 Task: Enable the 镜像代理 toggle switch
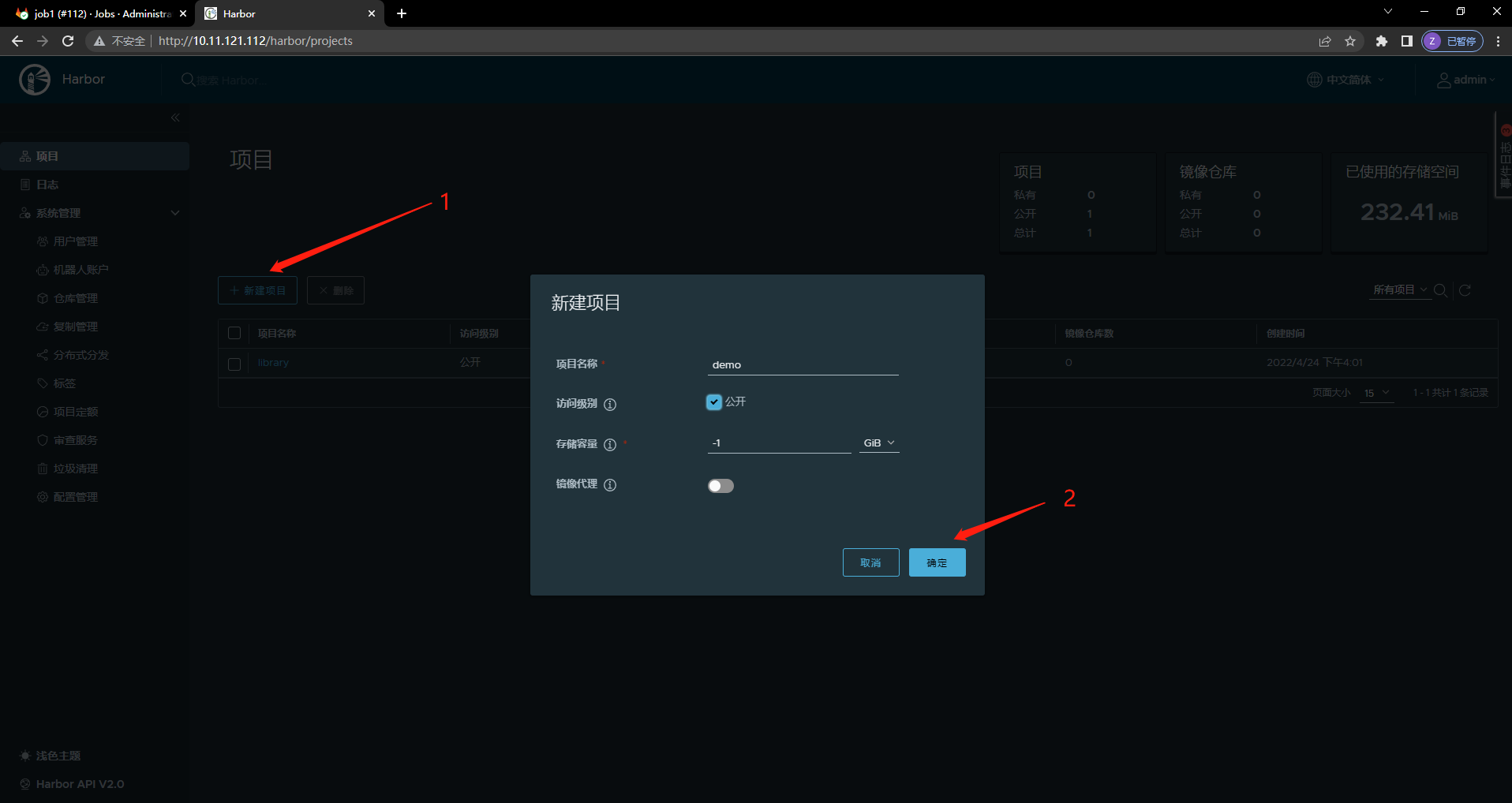click(720, 485)
